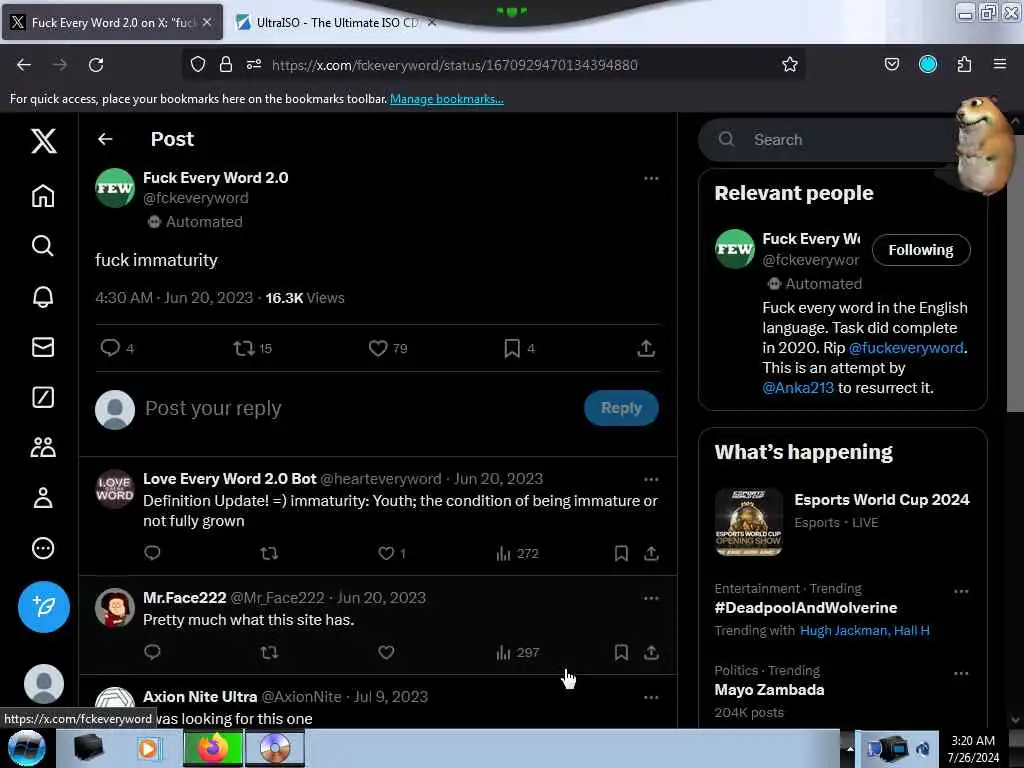Switch to the UltraISO browser tab

pyautogui.click(x=336, y=22)
